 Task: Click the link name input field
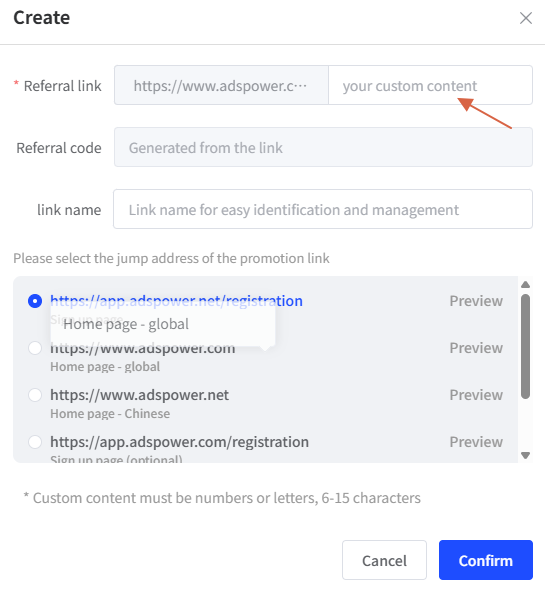click(x=323, y=209)
